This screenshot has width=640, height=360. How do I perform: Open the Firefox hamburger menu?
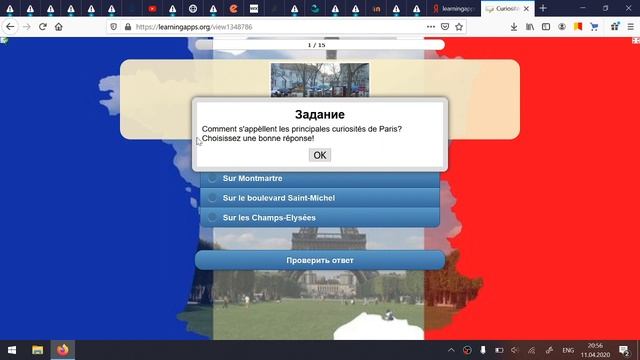click(631, 27)
